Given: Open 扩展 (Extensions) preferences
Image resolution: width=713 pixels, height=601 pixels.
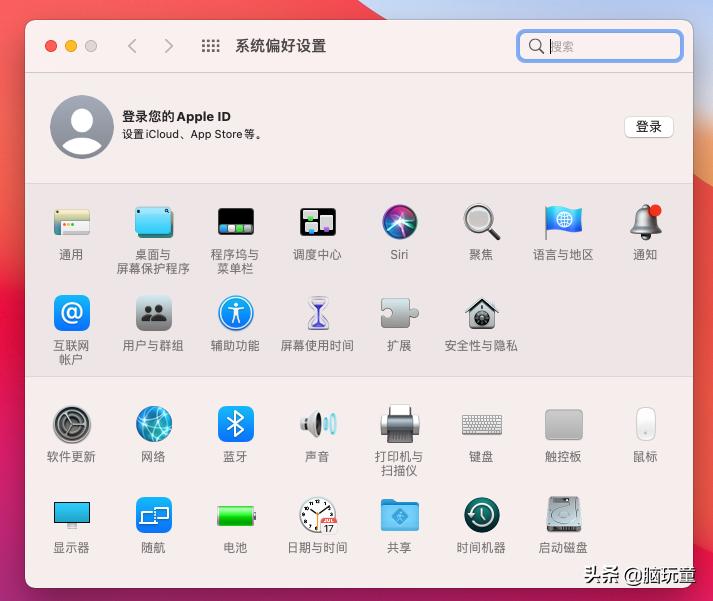Looking at the screenshot, I should pyautogui.click(x=399, y=313).
